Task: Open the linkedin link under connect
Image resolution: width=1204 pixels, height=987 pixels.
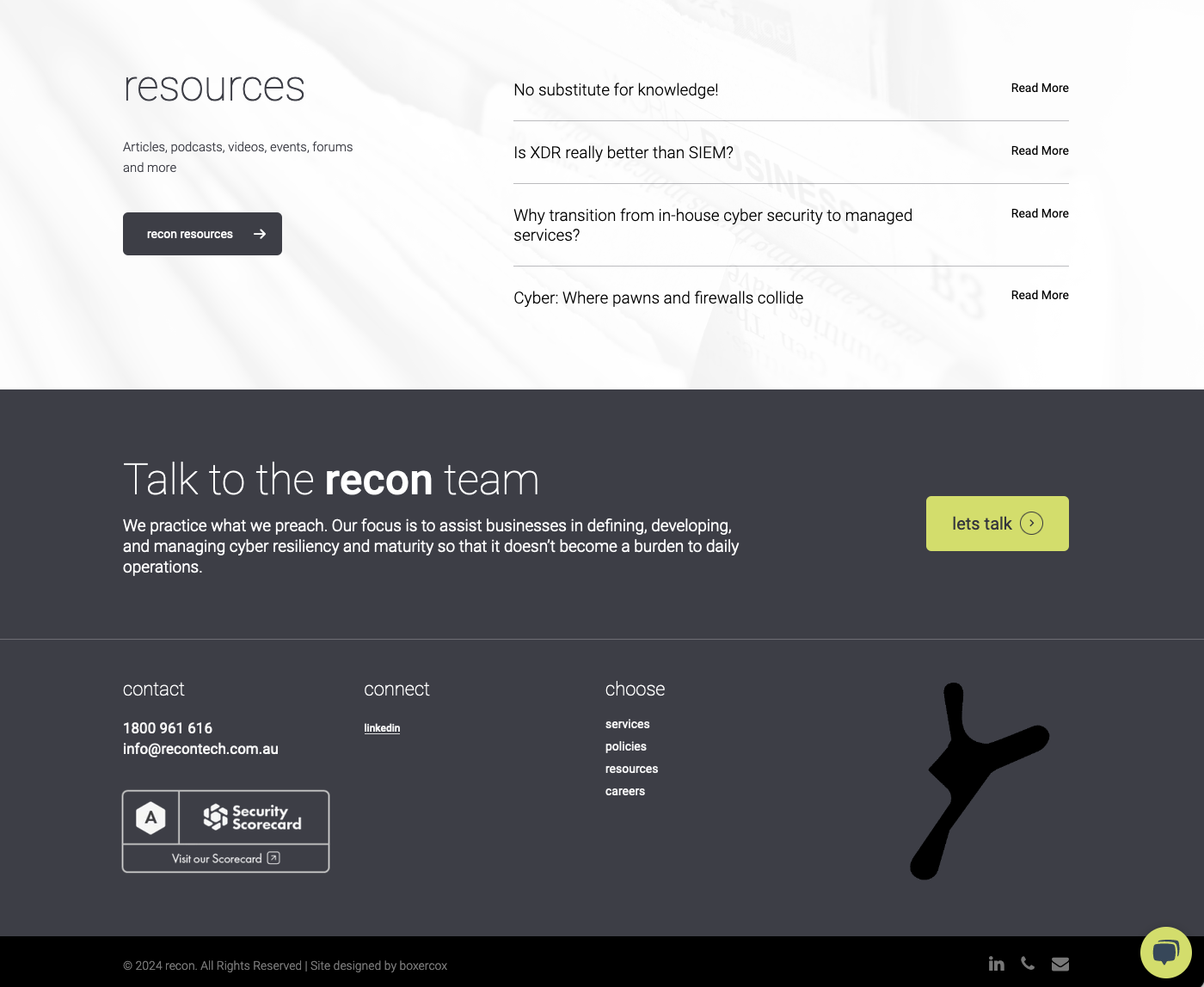Action: [382, 728]
